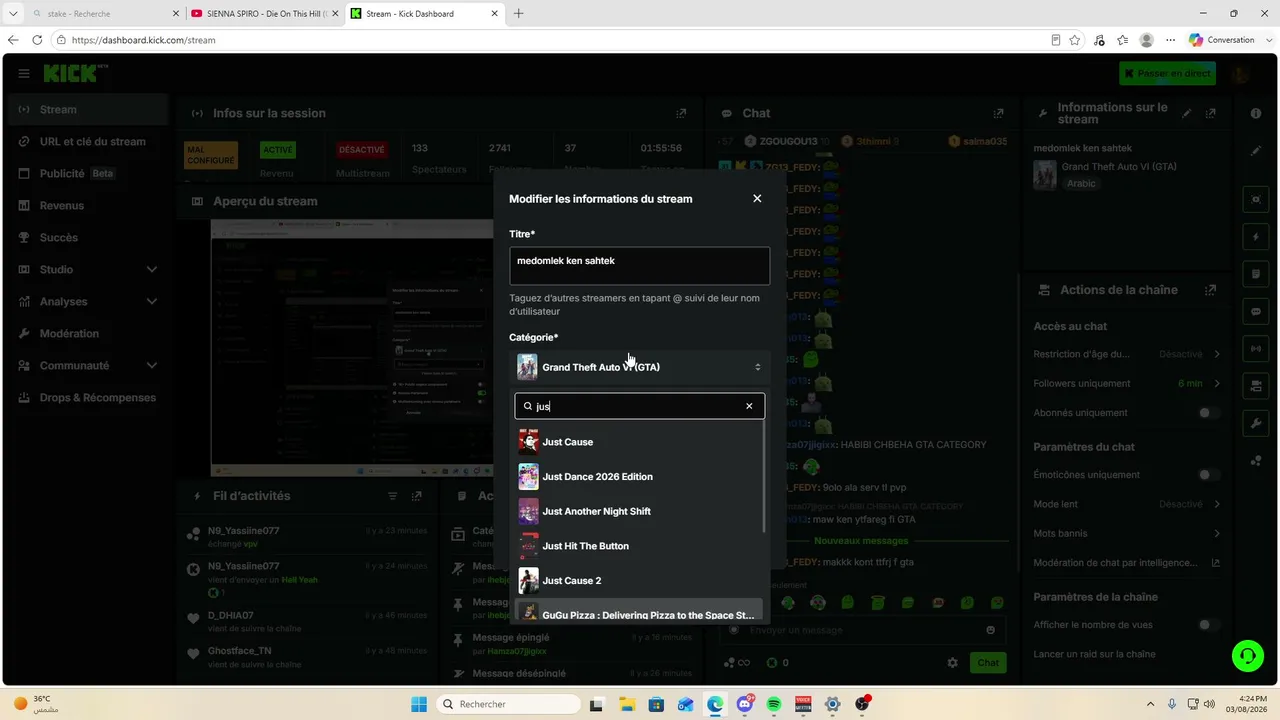Expand the Studio sidebar menu
The image size is (1280, 720).
86,270
